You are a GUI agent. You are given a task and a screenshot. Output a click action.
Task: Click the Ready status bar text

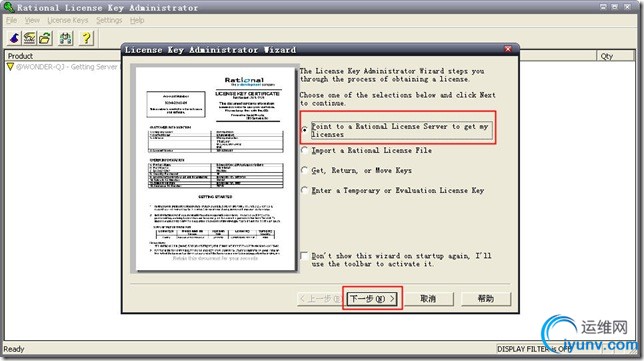14,349
